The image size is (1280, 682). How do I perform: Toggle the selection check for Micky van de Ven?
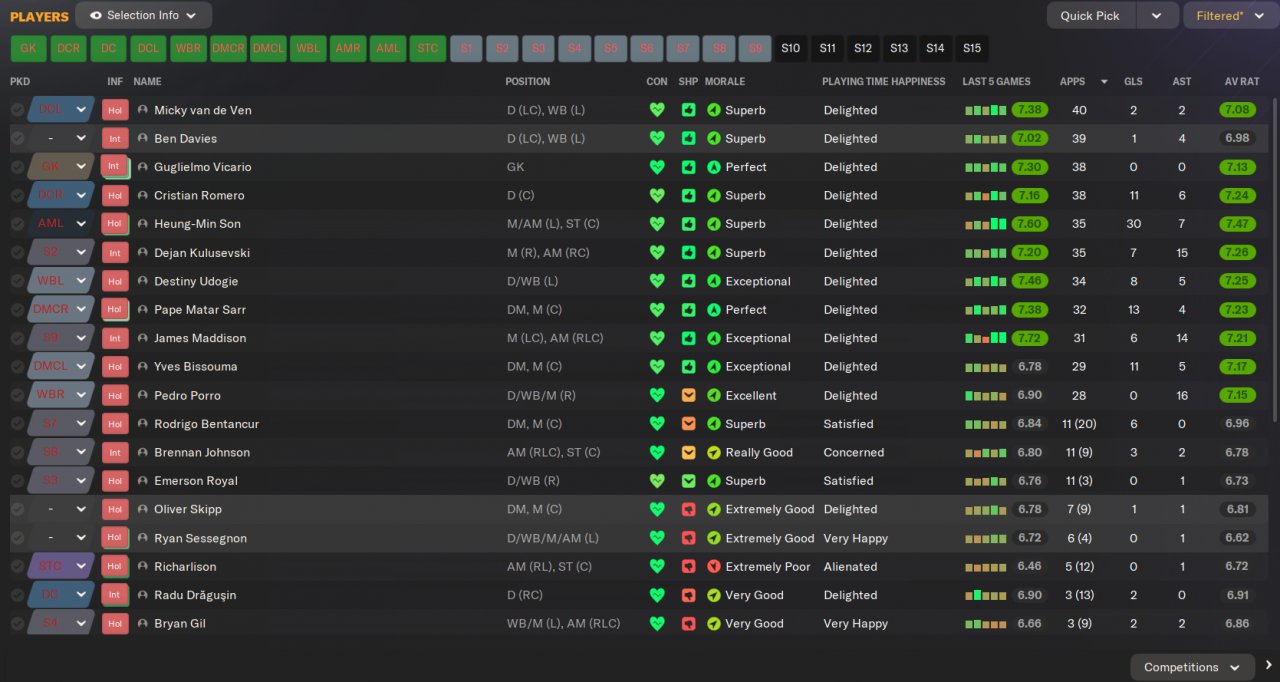pos(17,110)
